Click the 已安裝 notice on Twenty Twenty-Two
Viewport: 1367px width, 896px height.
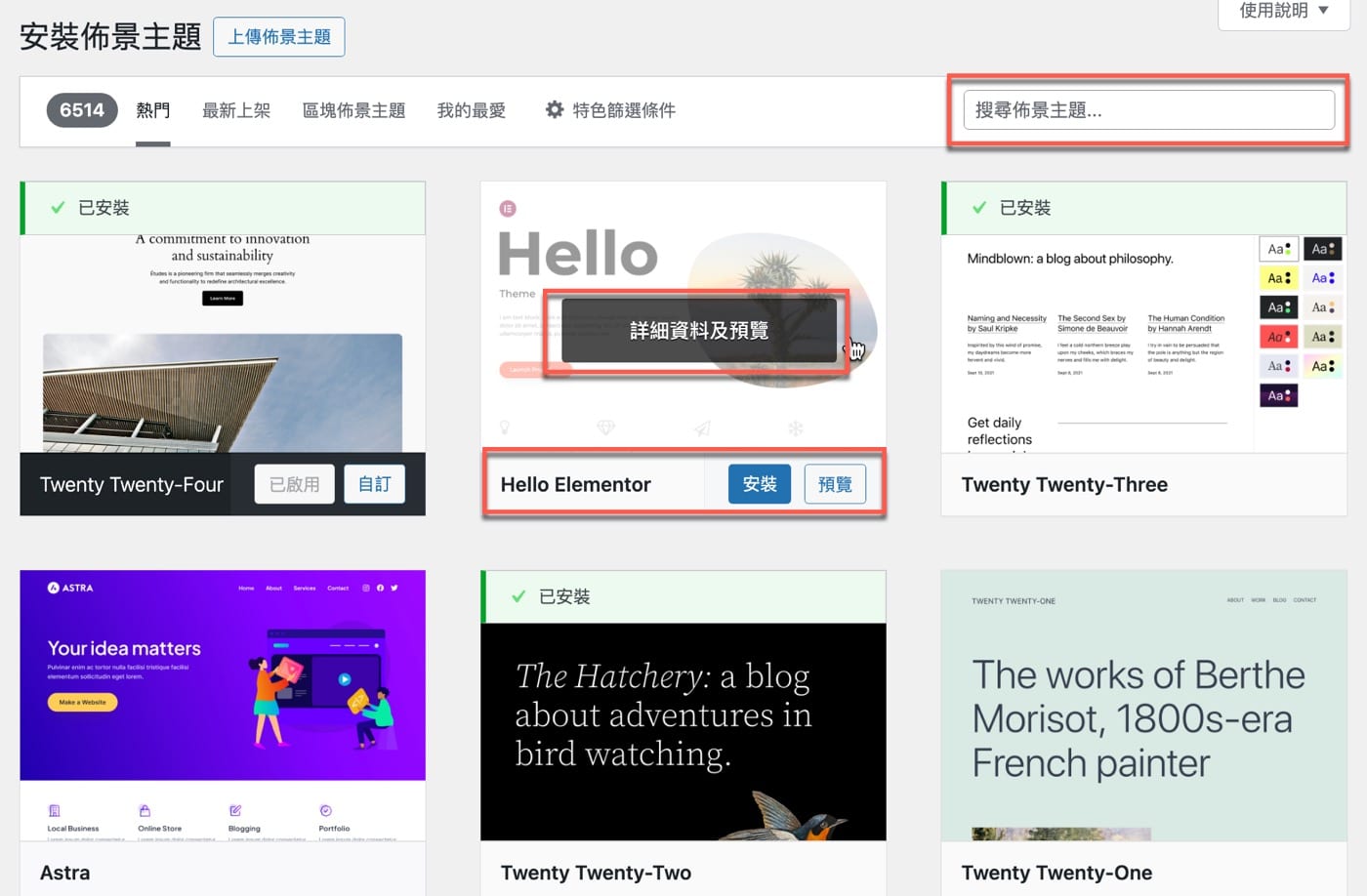[x=683, y=596]
